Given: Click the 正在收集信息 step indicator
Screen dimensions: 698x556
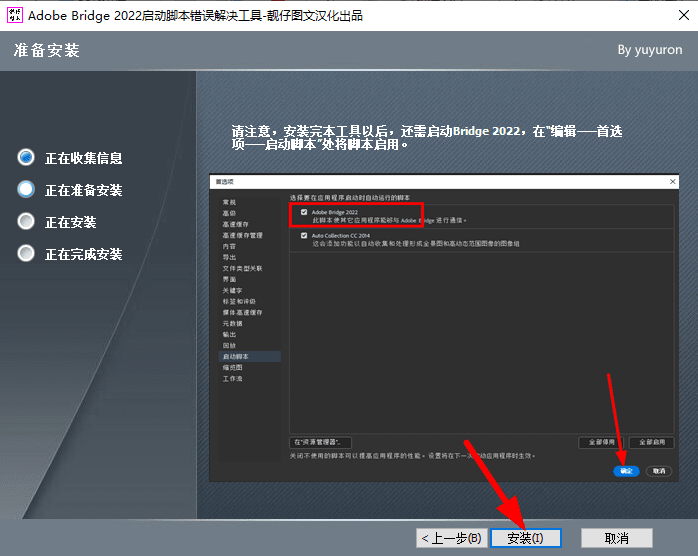Looking at the screenshot, I should 26,158.
